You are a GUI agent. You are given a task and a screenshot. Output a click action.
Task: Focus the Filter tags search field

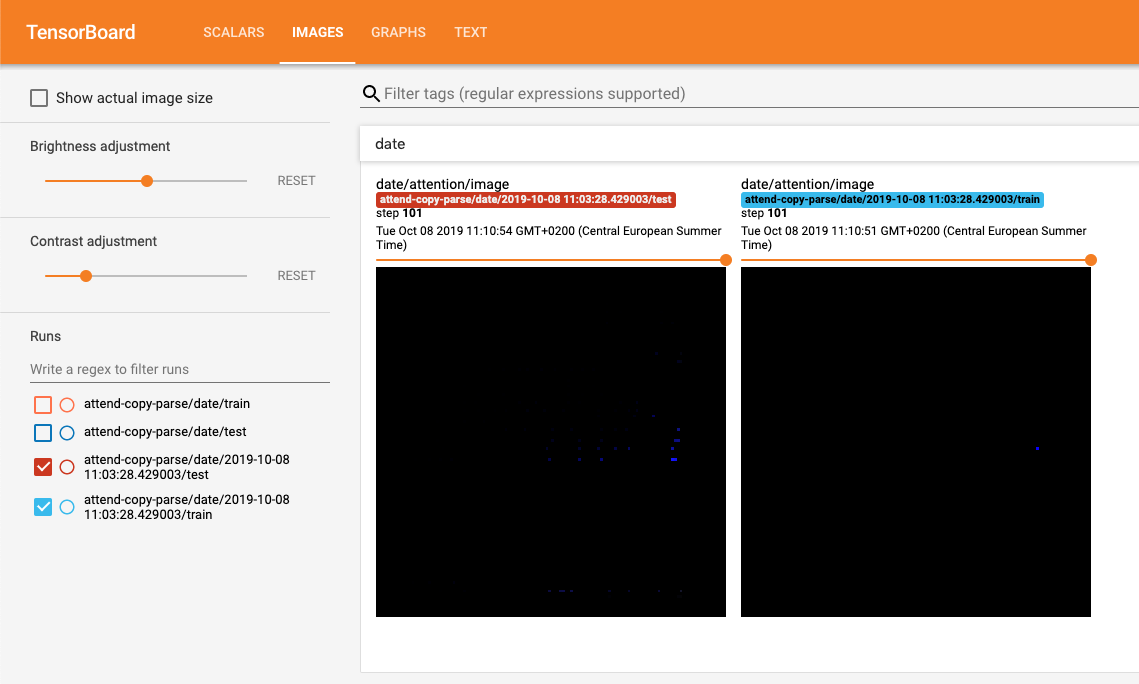point(759,94)
